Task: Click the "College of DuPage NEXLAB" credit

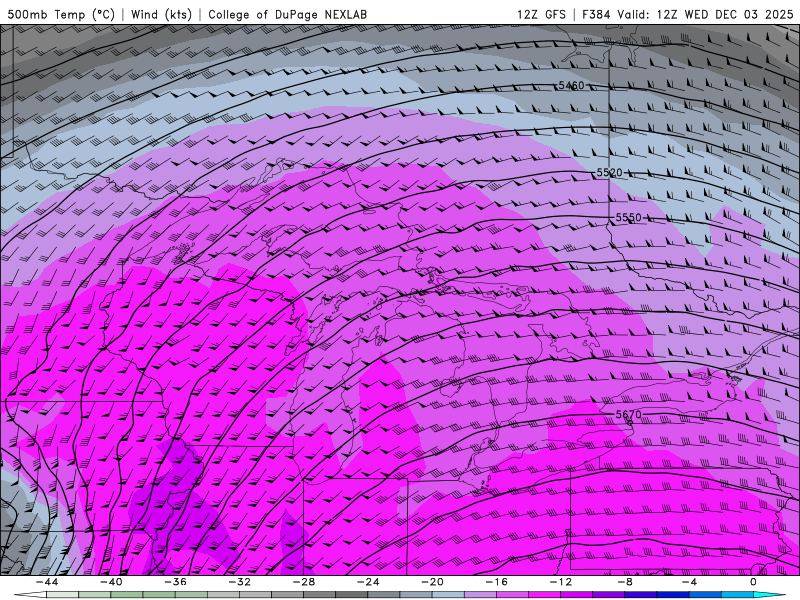Action: pyautogui.click(x=287, y=14)
